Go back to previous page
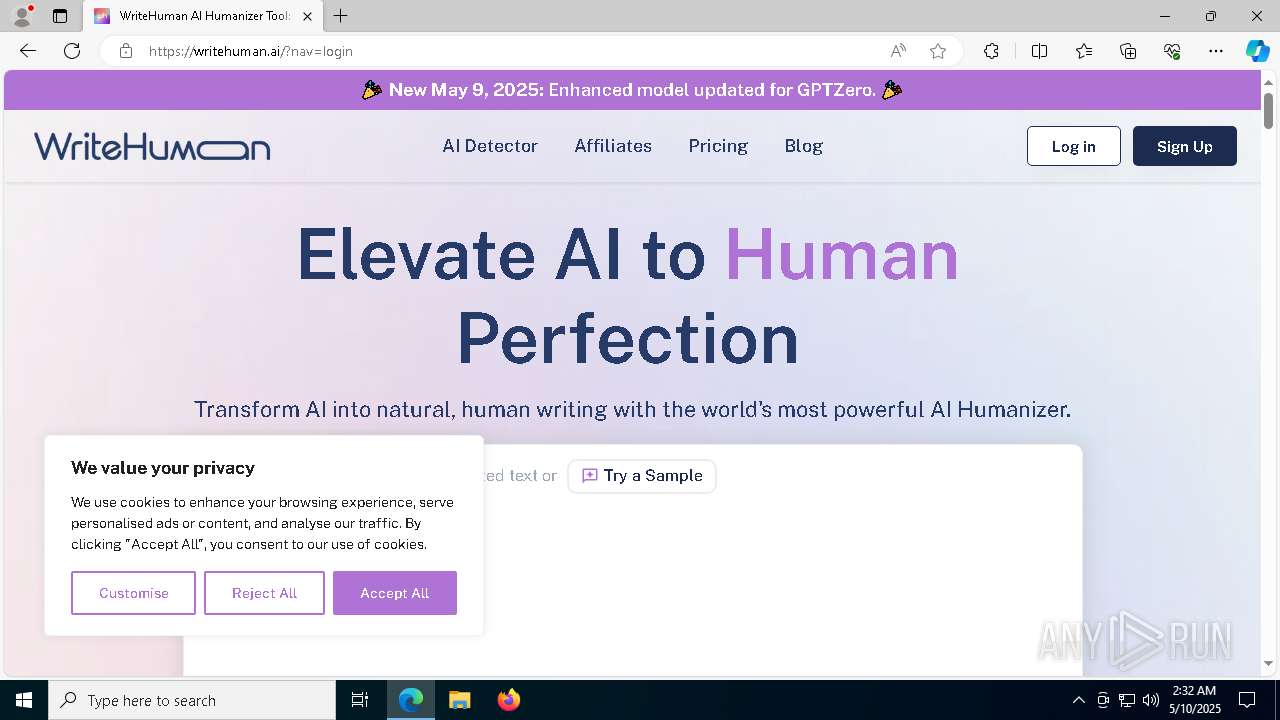The image size is (1280, 720). 28,51
